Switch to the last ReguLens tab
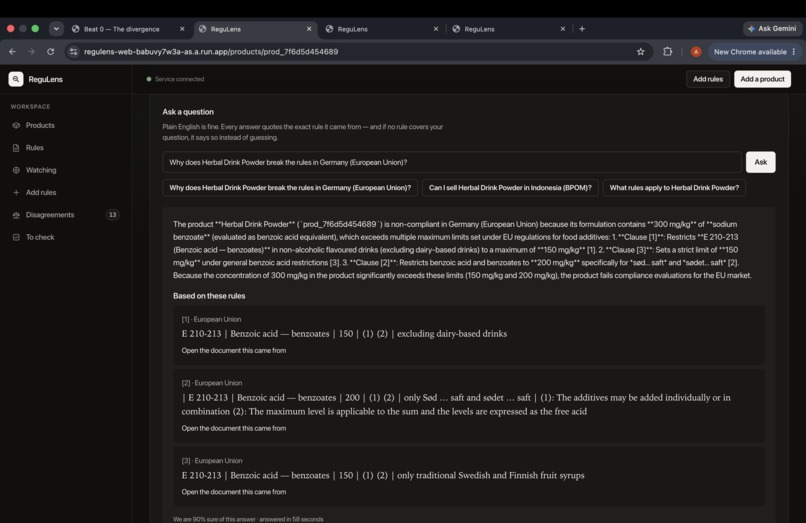This screenshot has height=523, width=806. pos(480,29)
